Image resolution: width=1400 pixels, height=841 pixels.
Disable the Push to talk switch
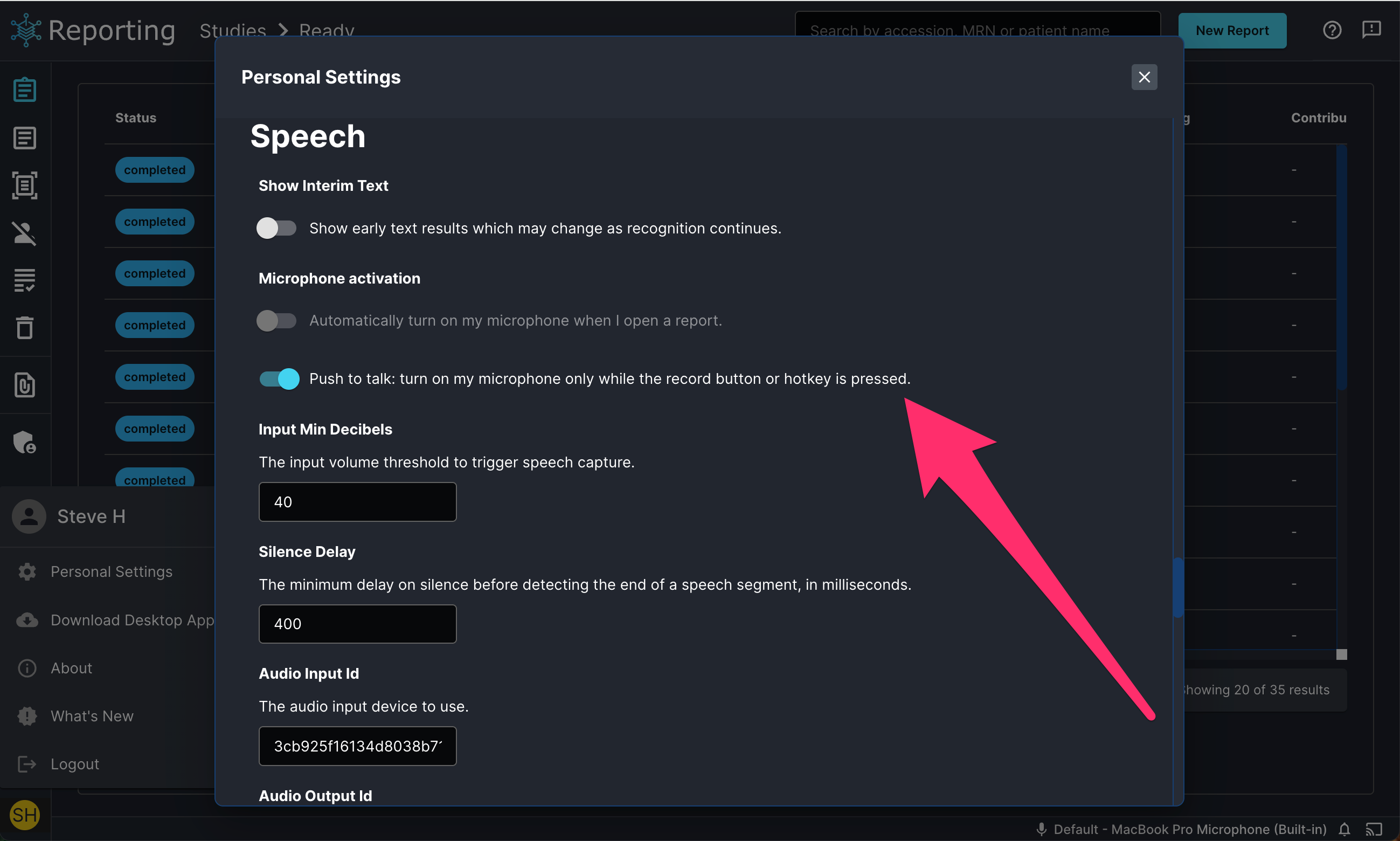click(279, 379)
